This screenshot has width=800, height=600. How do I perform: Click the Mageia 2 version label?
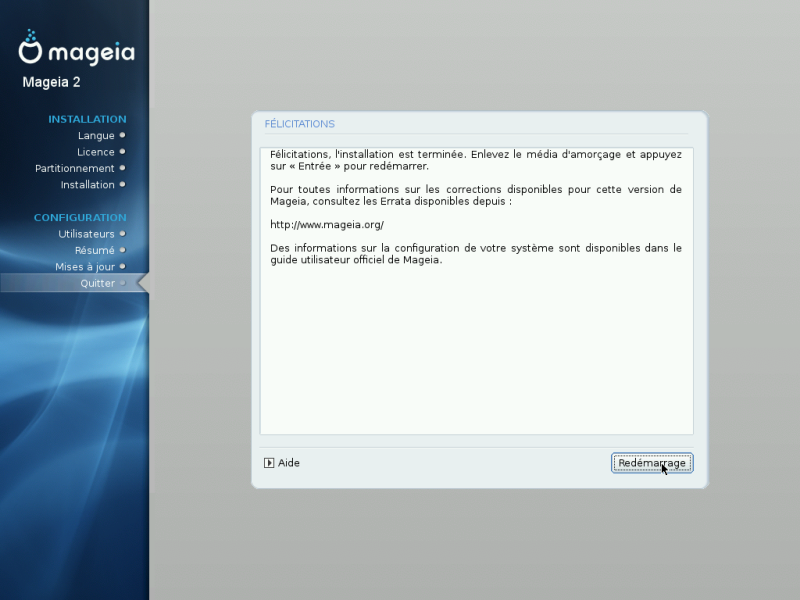[x=52, y=82]
